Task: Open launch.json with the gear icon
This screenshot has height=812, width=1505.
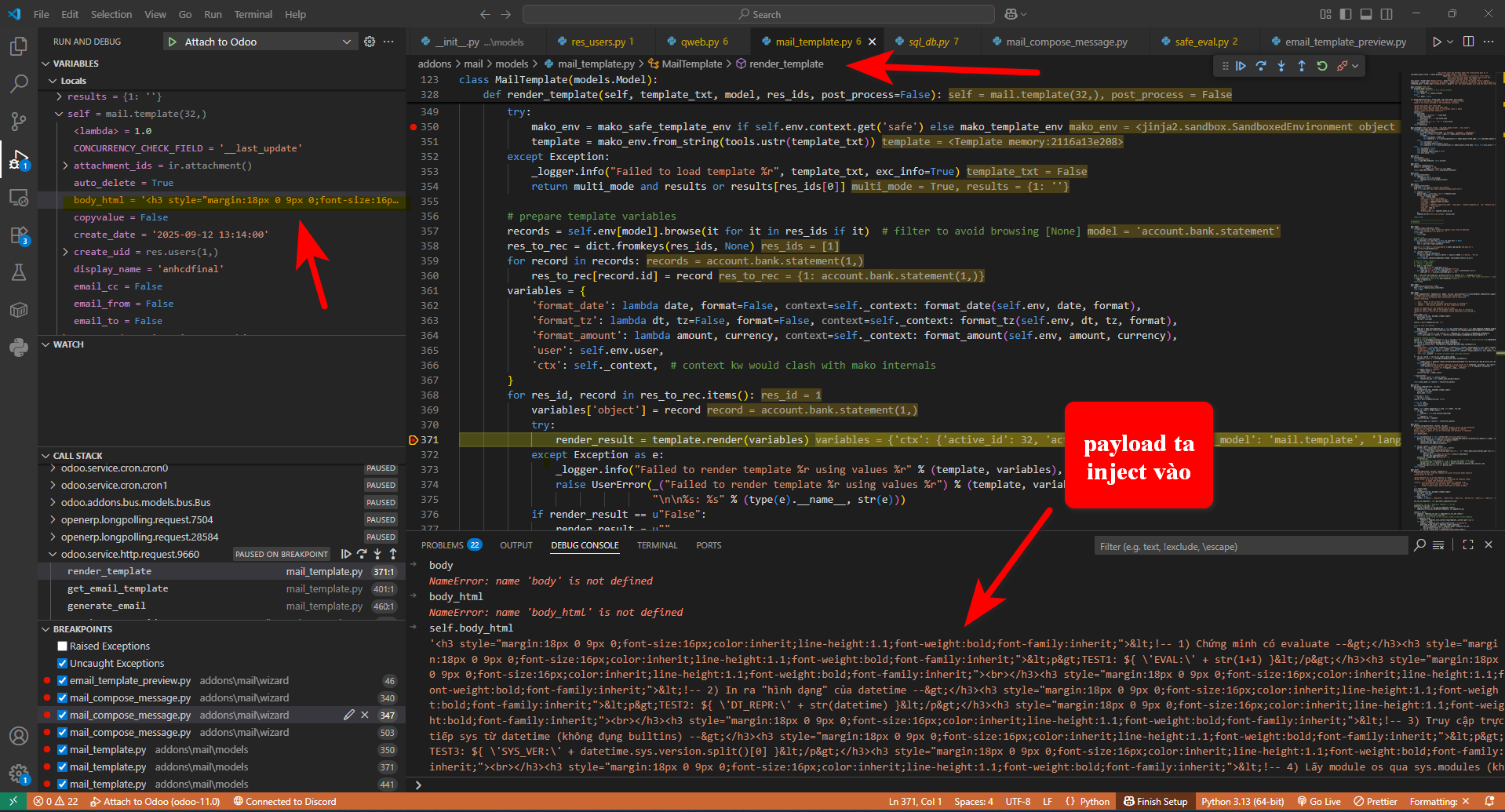Action: point(370,42)
